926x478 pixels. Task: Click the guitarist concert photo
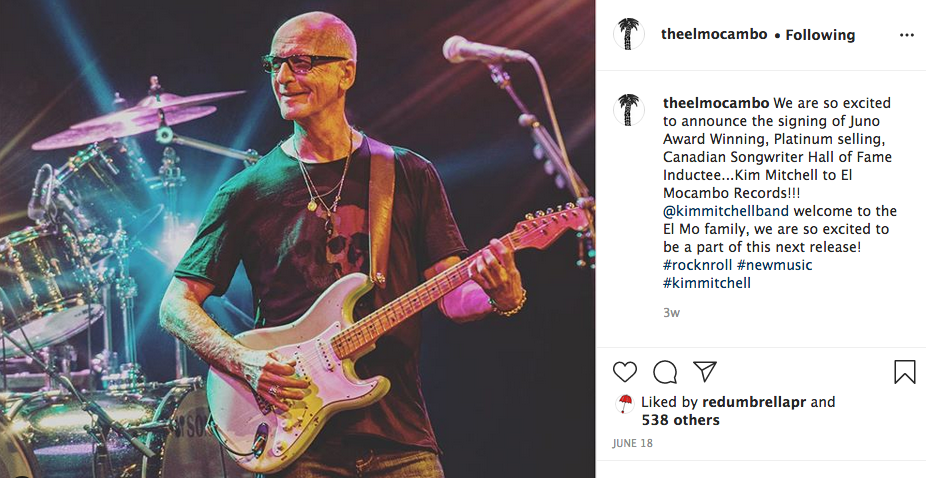click(298, 239)
